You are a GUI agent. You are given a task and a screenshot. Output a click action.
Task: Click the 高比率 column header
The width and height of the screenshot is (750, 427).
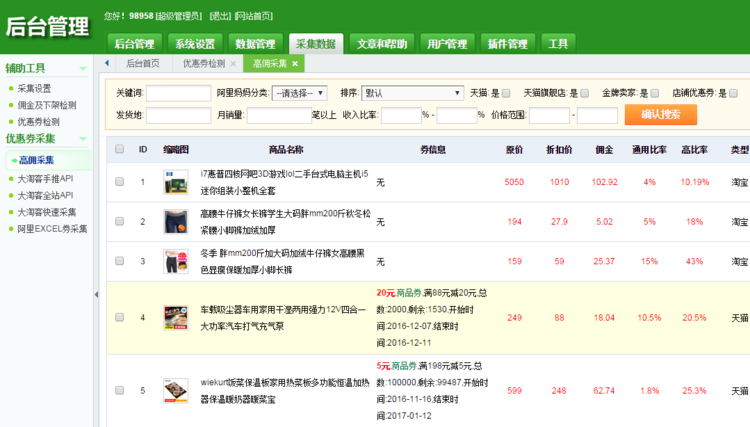(x=695, y=150)
